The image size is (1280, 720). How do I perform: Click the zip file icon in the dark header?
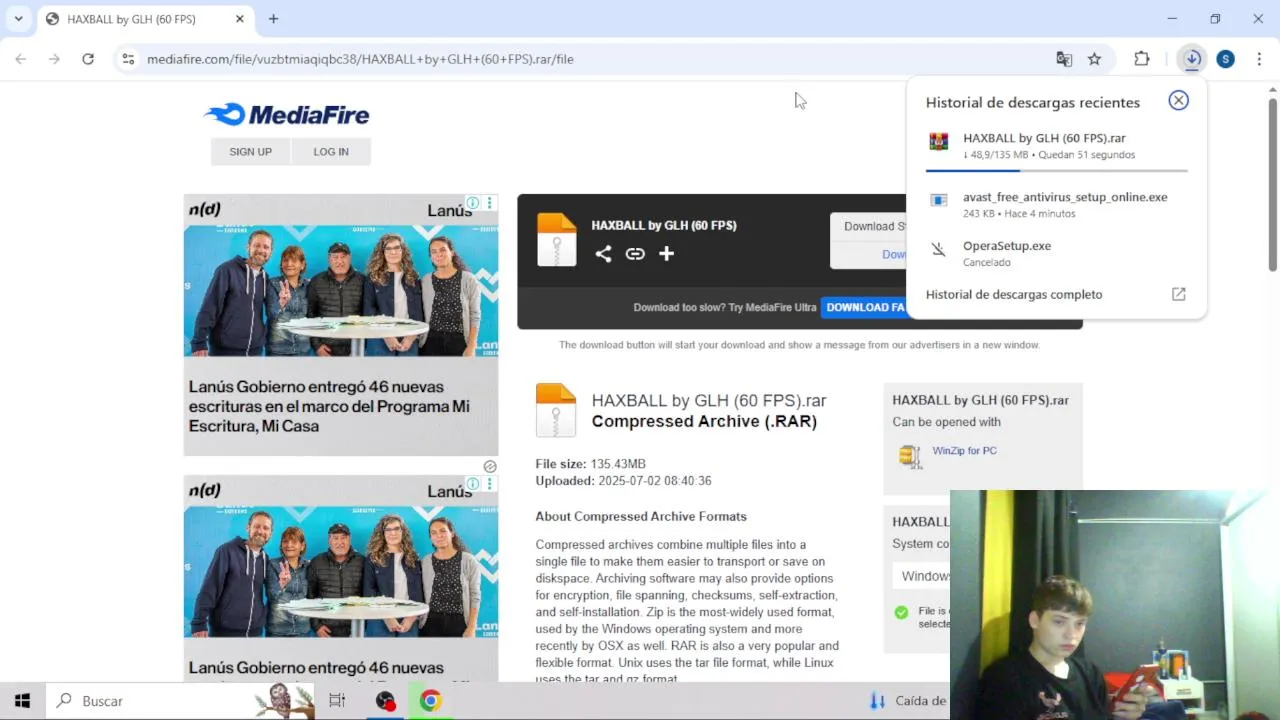556,240
